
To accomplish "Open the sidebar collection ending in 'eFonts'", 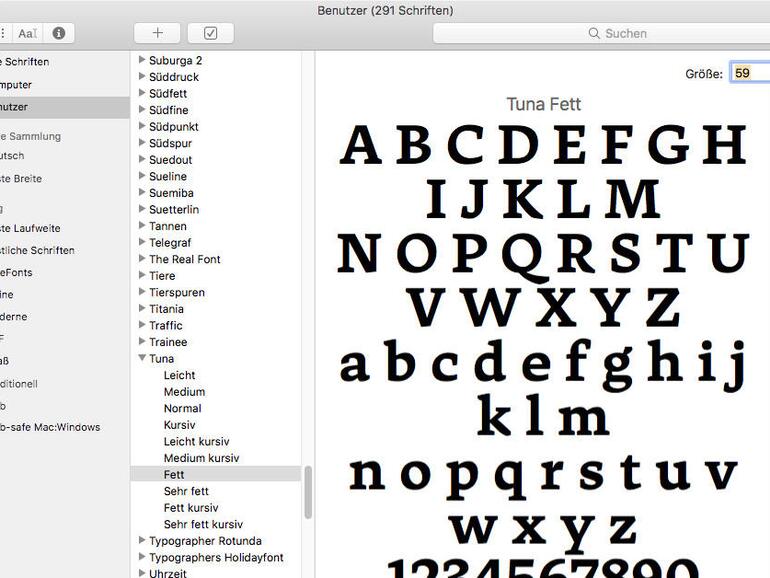I will (16, 273).
